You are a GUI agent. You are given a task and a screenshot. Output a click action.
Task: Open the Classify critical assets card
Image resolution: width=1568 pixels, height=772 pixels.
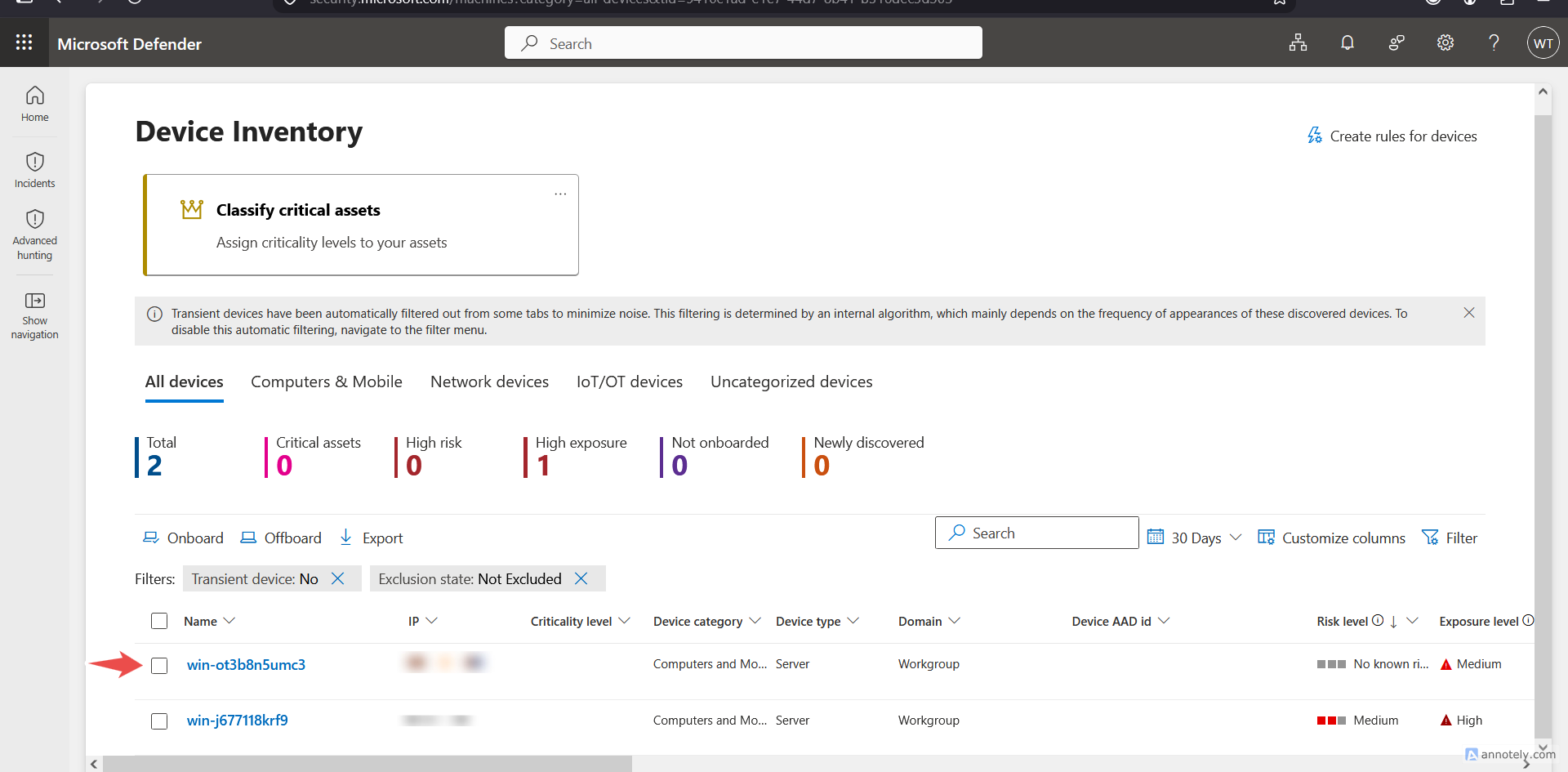click(361, 225)
